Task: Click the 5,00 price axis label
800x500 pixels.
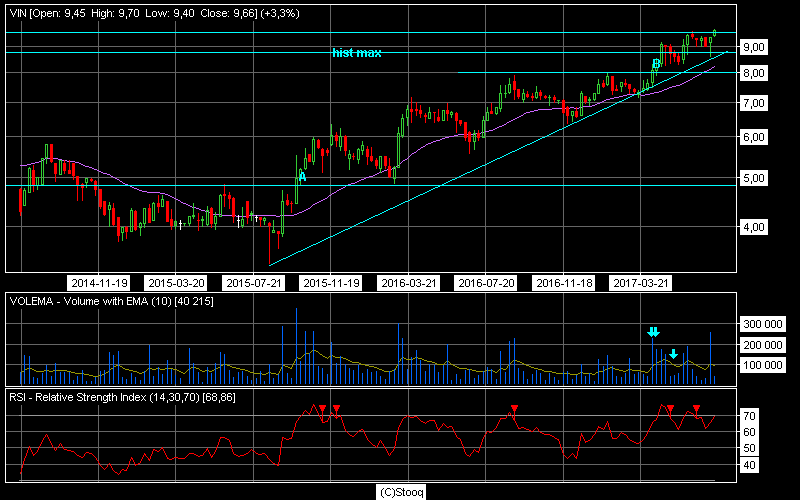Action: [754, 179]
